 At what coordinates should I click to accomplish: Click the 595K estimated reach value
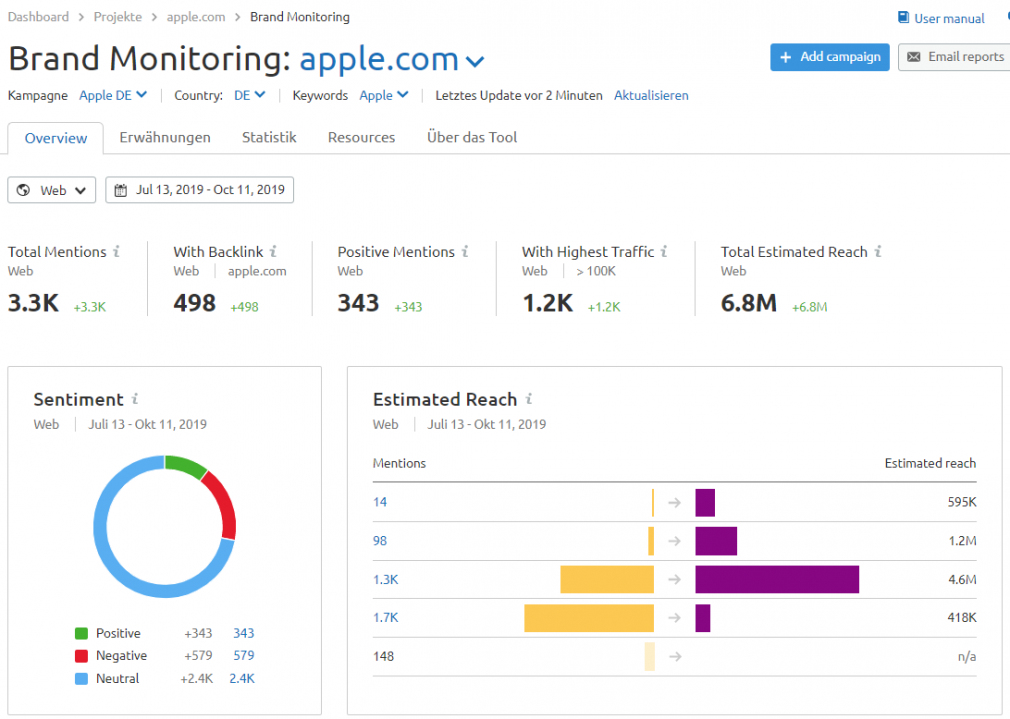coord(962,502)
